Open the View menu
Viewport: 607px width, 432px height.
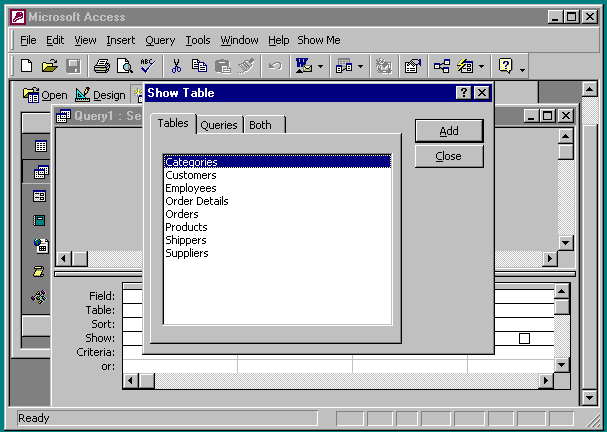(x=86, y=40)
